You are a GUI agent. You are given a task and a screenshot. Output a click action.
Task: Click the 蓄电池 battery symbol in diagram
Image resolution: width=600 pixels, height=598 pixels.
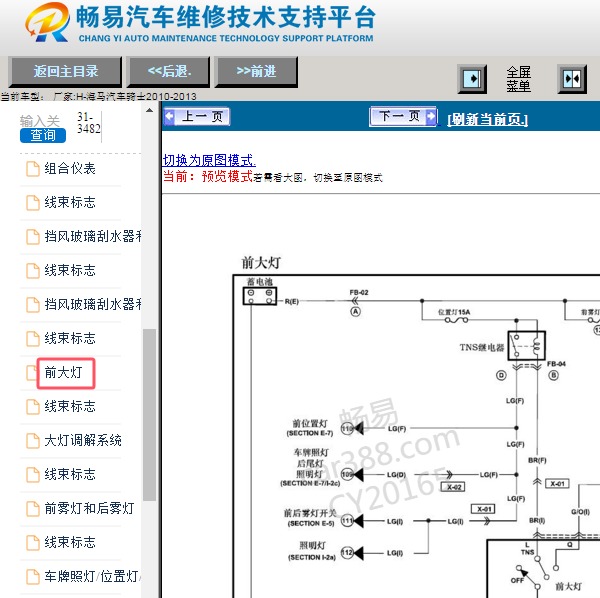click(x=260, y=297)
